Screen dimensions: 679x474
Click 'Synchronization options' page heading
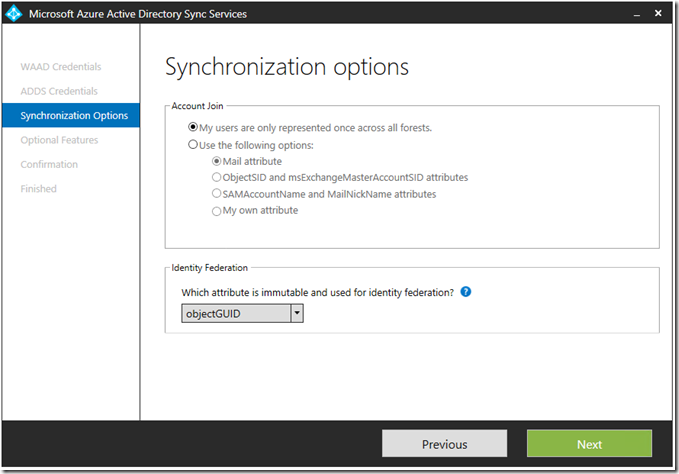(287, 67)
